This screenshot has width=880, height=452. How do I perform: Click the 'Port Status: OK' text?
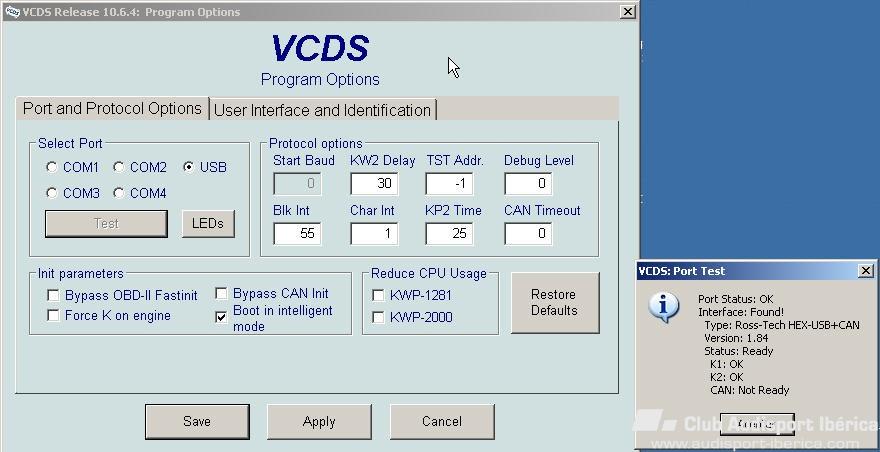tap(736, 299)
